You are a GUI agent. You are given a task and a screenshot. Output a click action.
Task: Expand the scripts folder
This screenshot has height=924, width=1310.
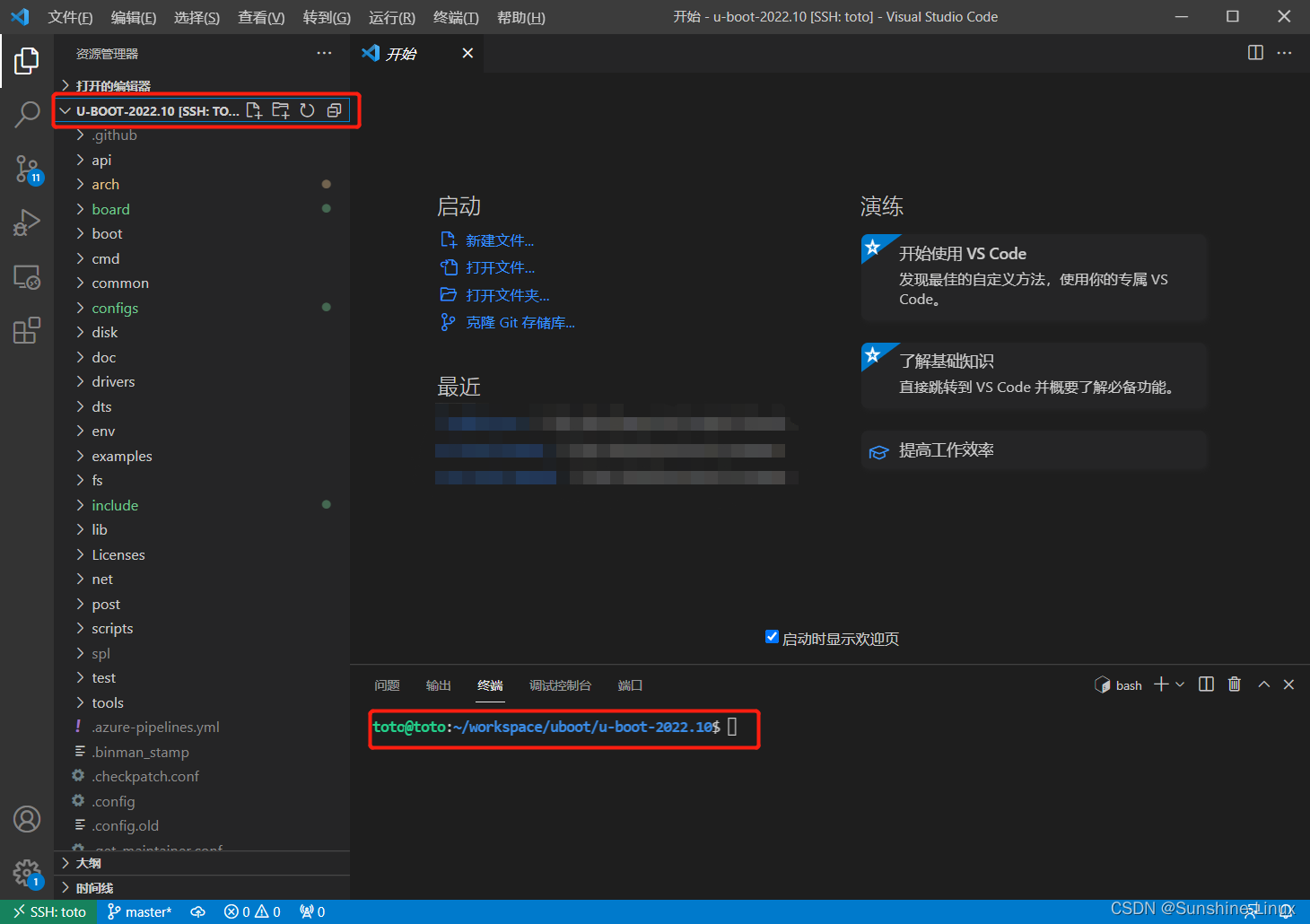[x=202, y=628]
